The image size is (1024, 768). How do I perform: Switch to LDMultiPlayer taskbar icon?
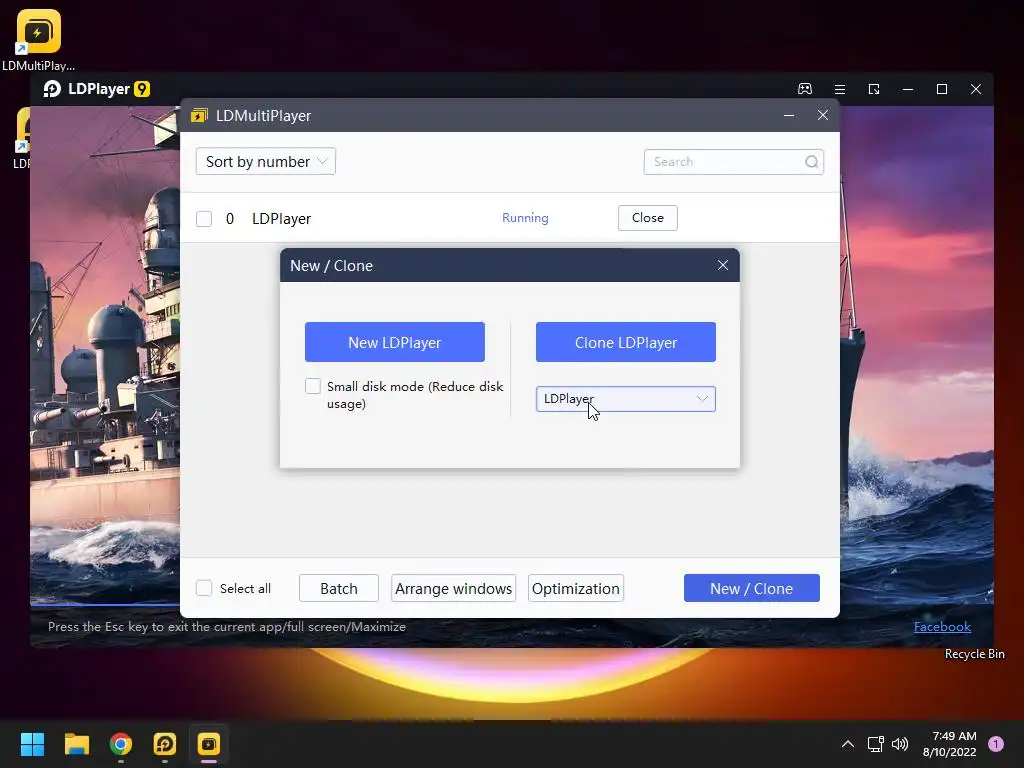click(209, 744)
